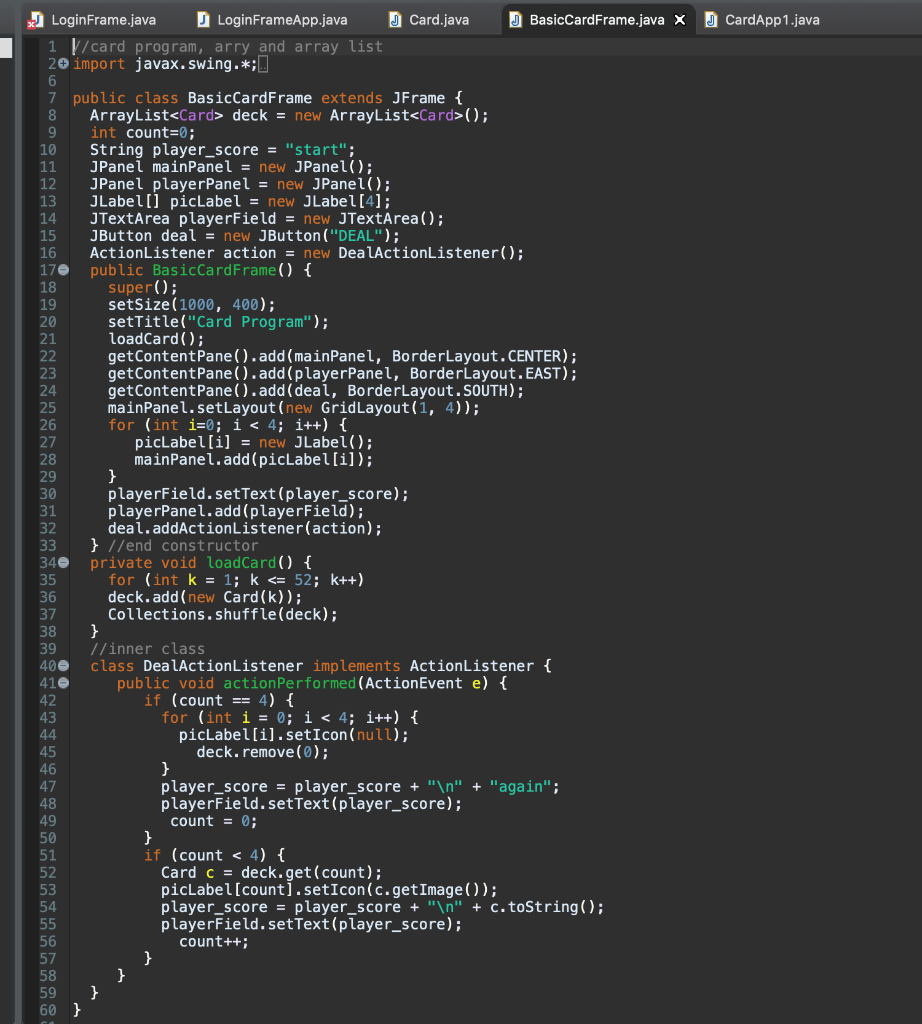Click 'int count=0;' declaration
The height and width of the screenshot is (1024, 922).
point(142,133)
